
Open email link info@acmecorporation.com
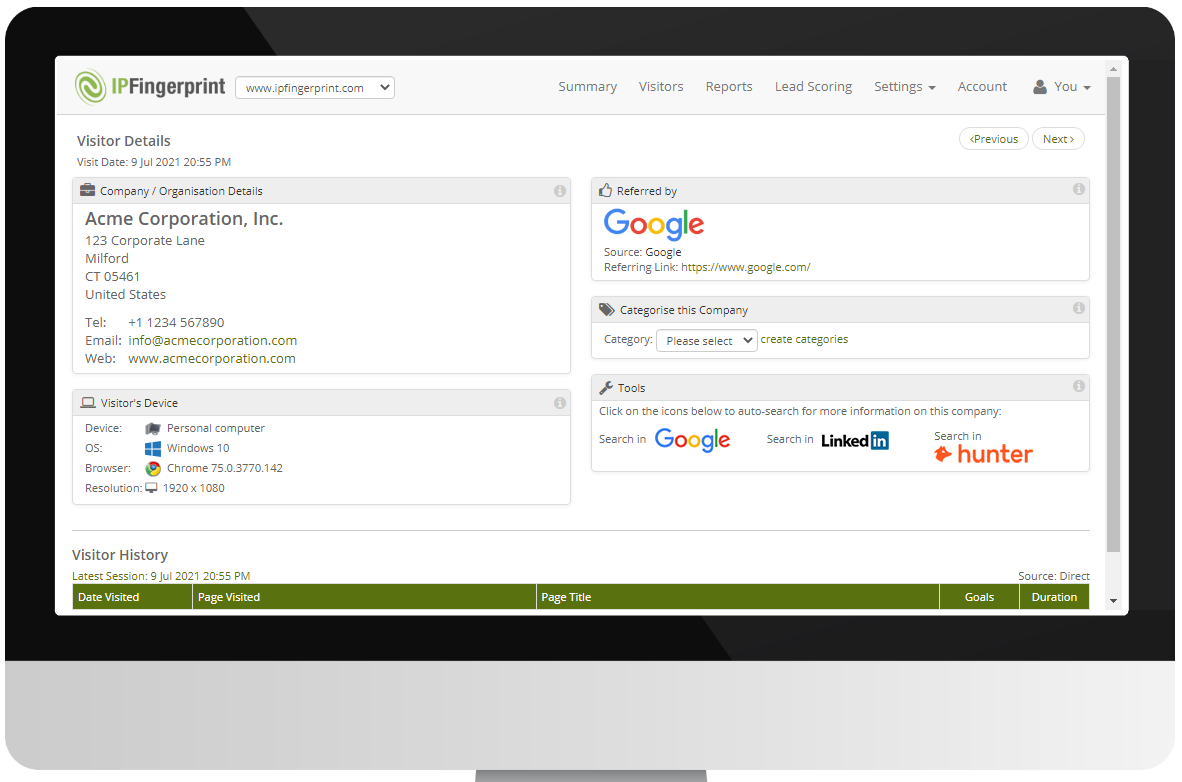point(213,341)
